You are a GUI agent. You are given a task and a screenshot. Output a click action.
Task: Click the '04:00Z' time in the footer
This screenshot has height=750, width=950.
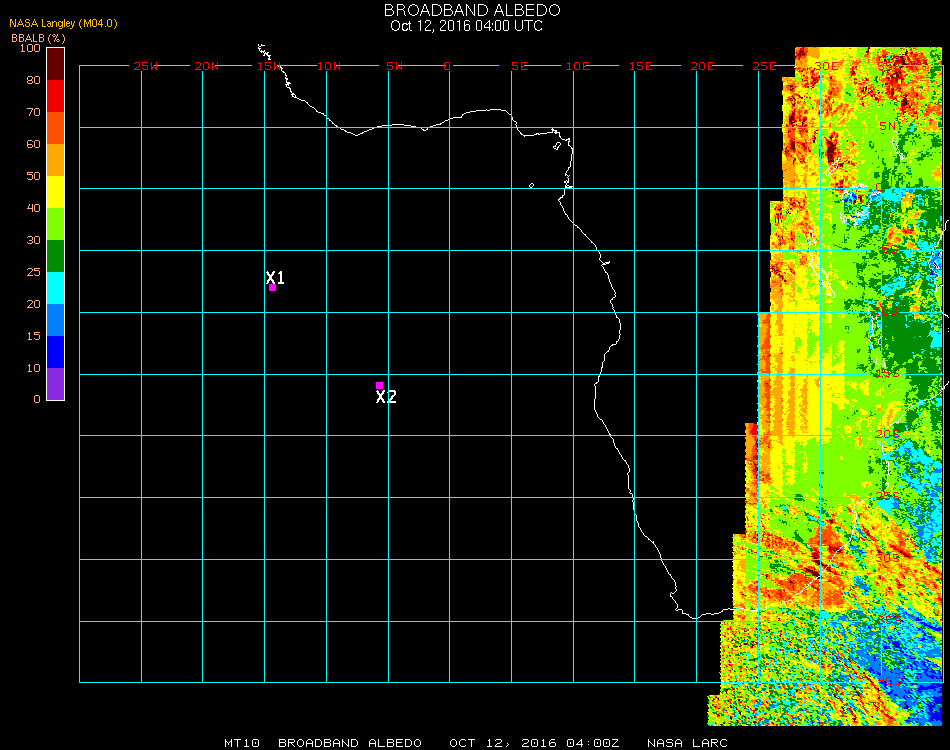593,743
